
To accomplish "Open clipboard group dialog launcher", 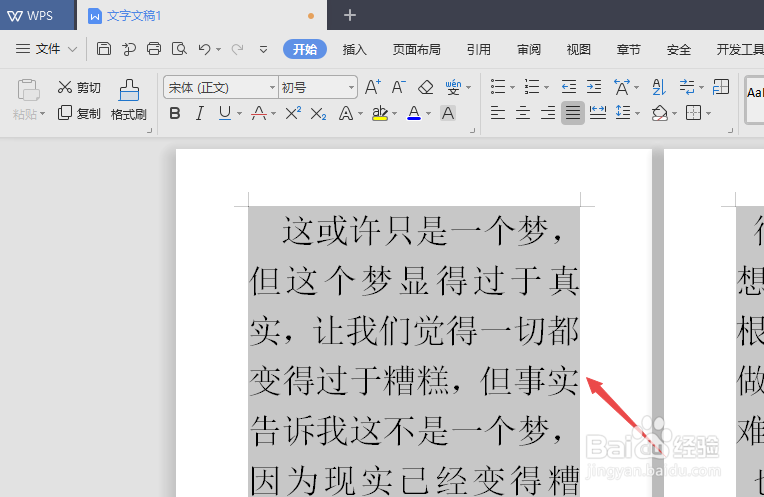I will tap(150, 131).
